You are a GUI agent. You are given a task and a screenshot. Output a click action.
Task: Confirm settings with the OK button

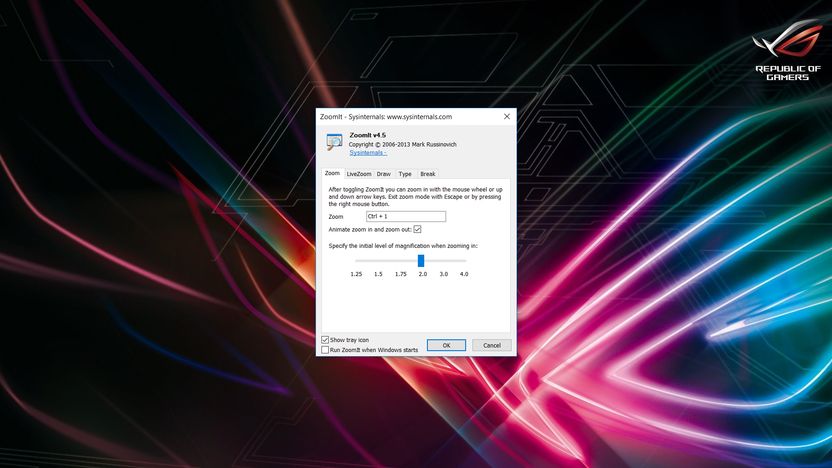tap(446, 345)
